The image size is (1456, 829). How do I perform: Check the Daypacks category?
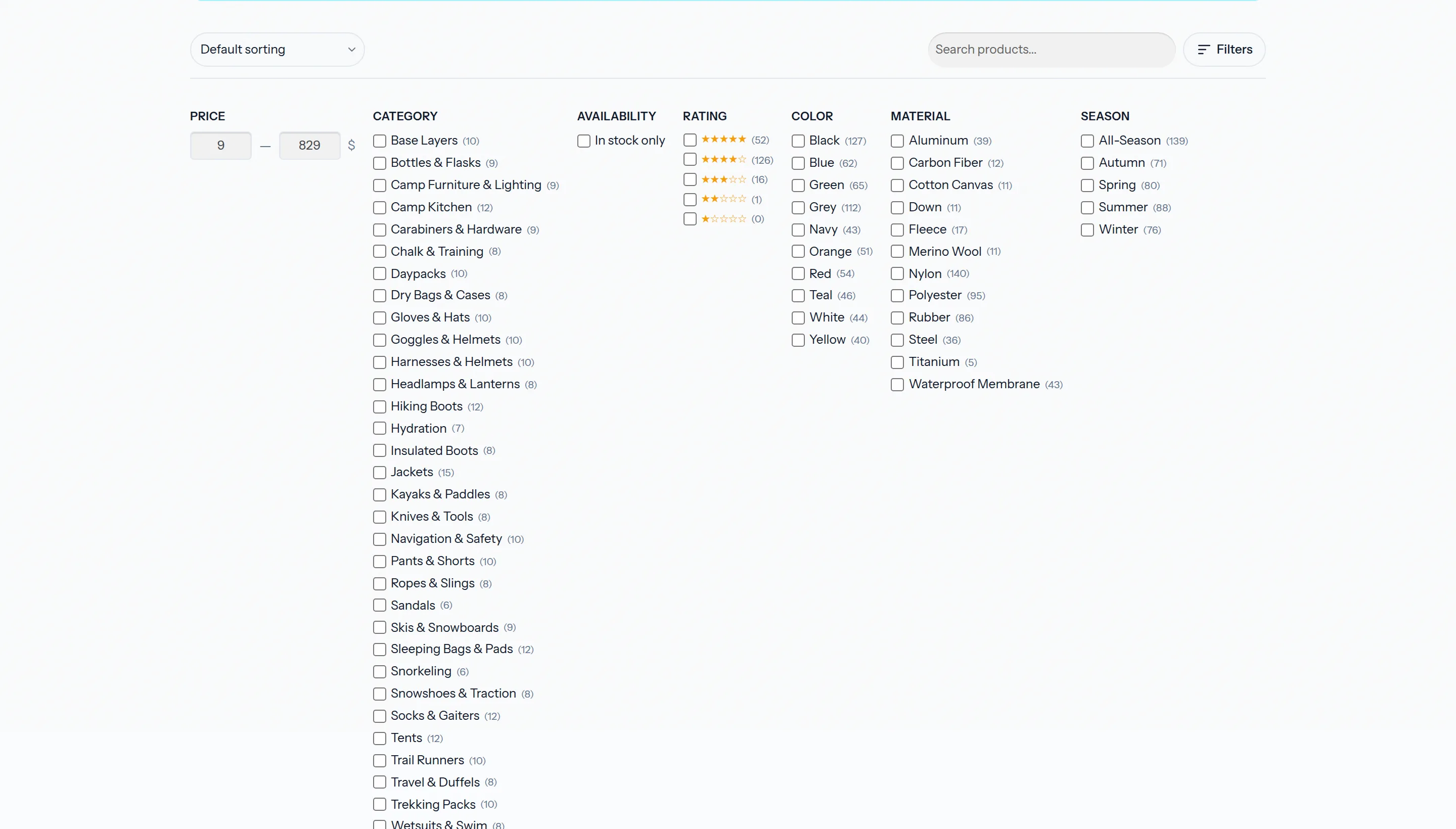point(380,274)
